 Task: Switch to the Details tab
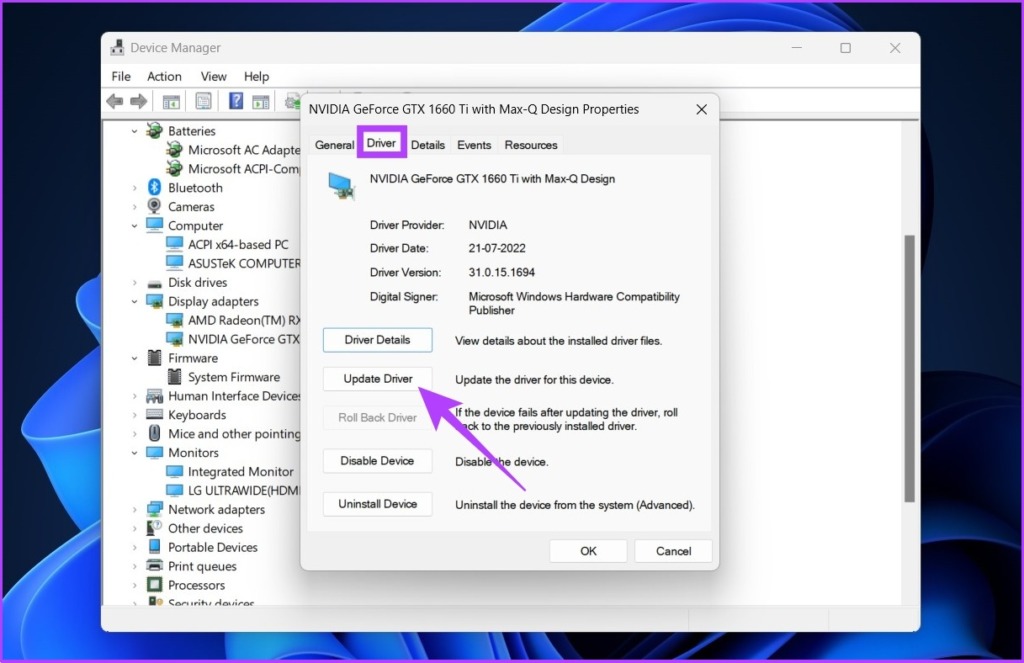428,145
